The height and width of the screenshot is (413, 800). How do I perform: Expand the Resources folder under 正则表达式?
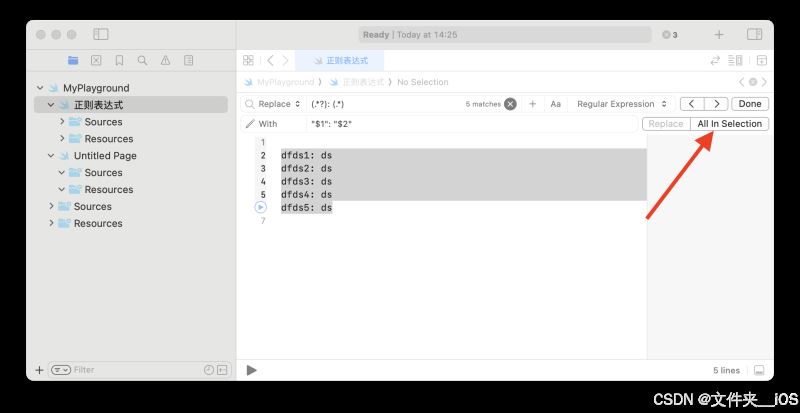click(62, 139)
